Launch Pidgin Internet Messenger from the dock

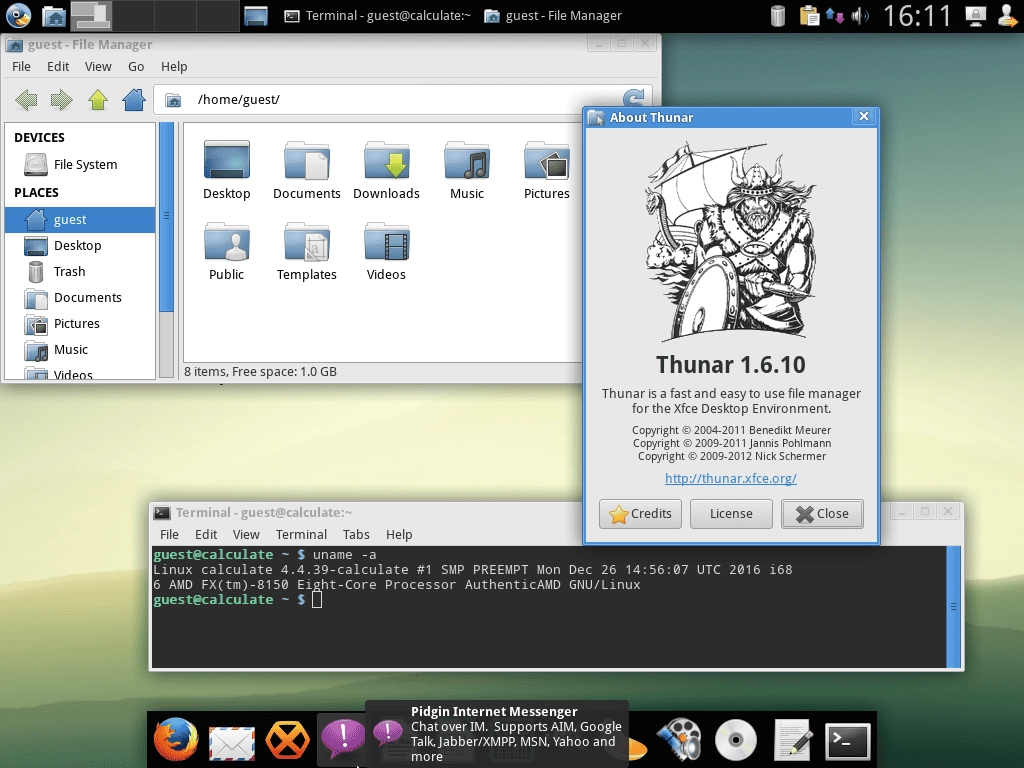[342, 739]
